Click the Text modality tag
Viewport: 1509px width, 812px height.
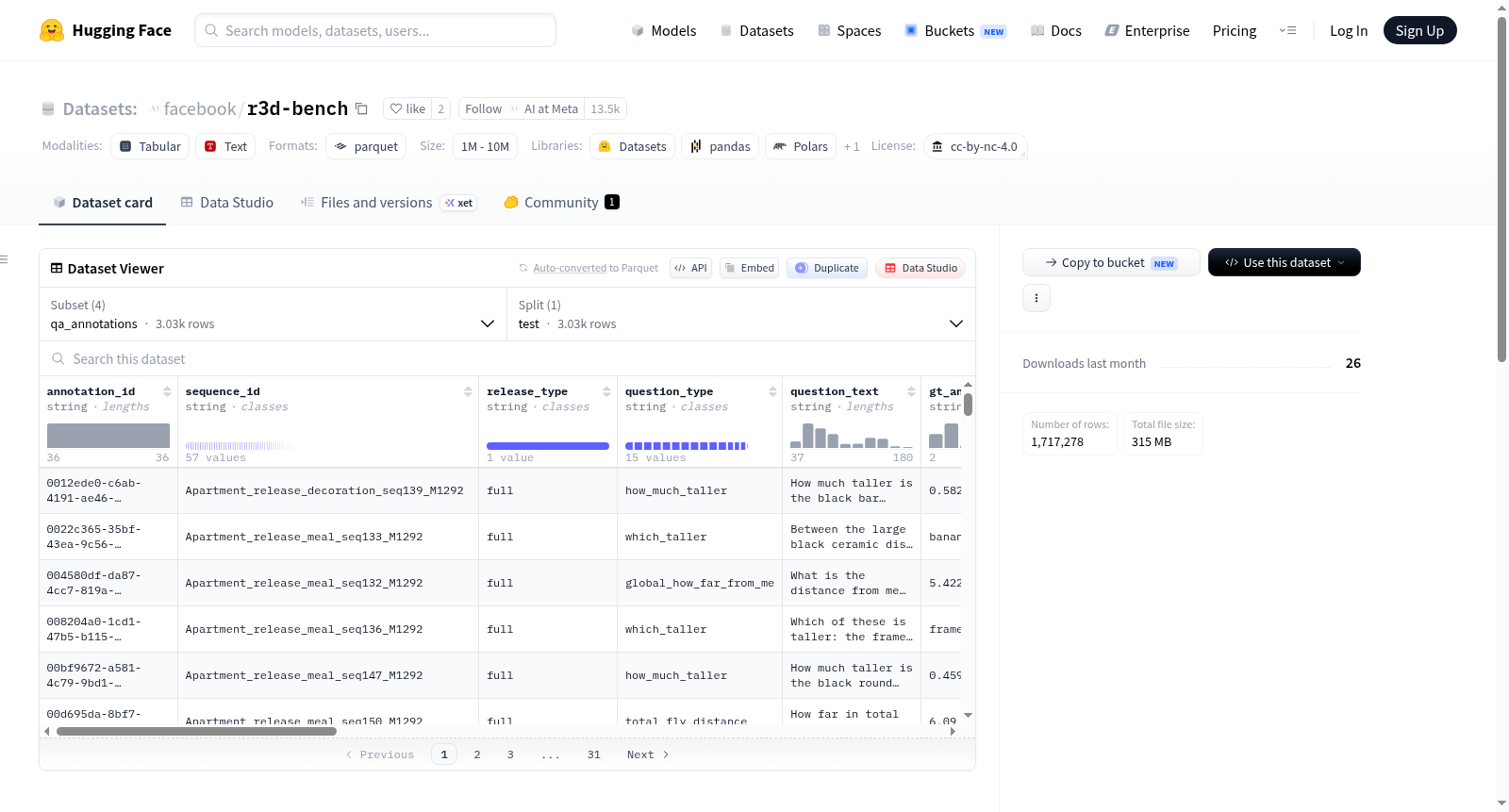pos(225,146)
